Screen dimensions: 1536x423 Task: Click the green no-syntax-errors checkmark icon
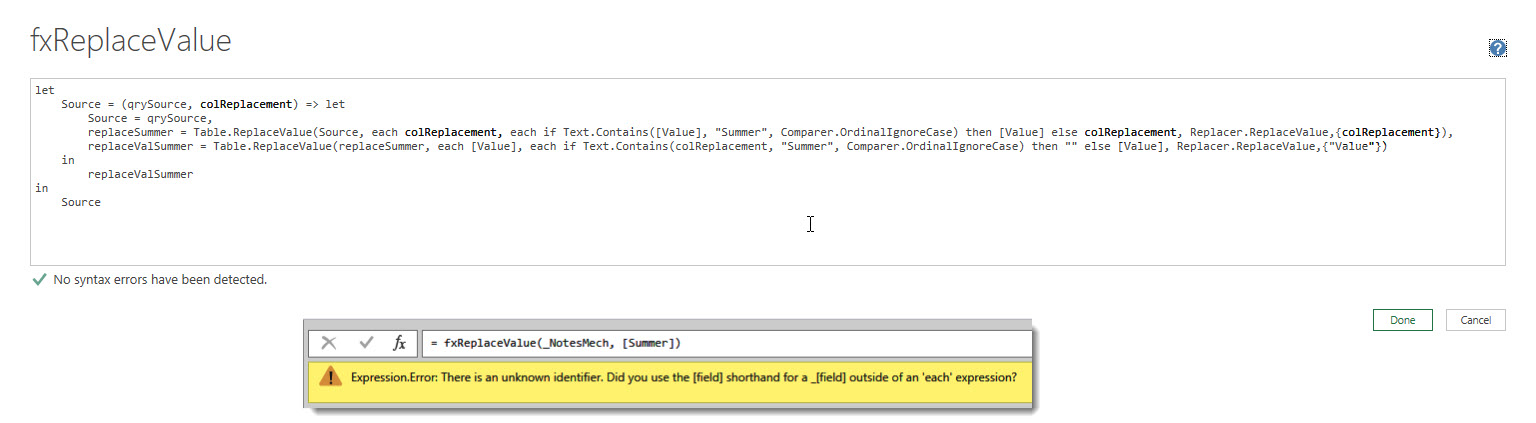click(x=39, y=280)
